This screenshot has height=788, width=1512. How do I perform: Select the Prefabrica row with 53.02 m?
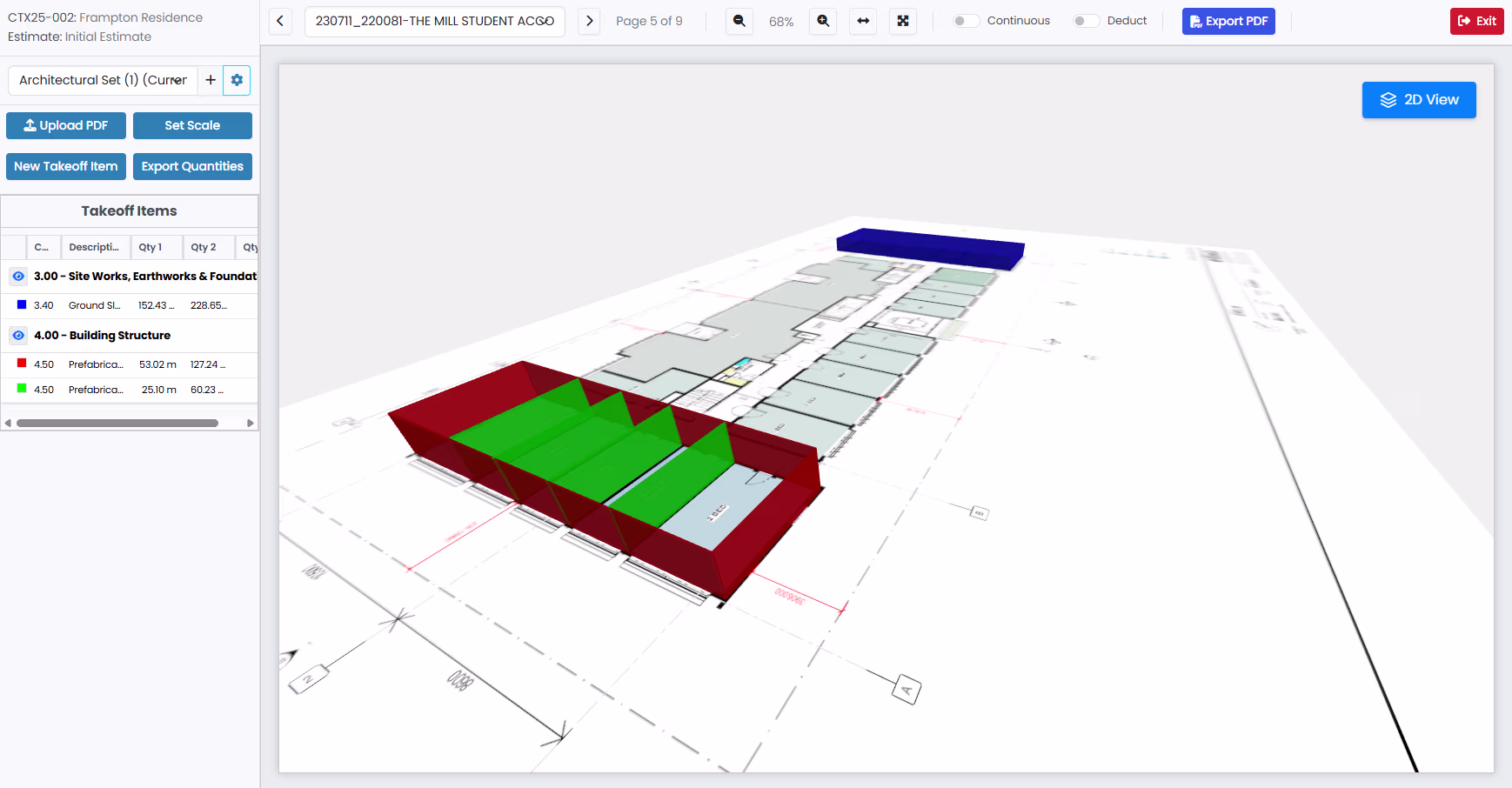(x=130, y=364)
